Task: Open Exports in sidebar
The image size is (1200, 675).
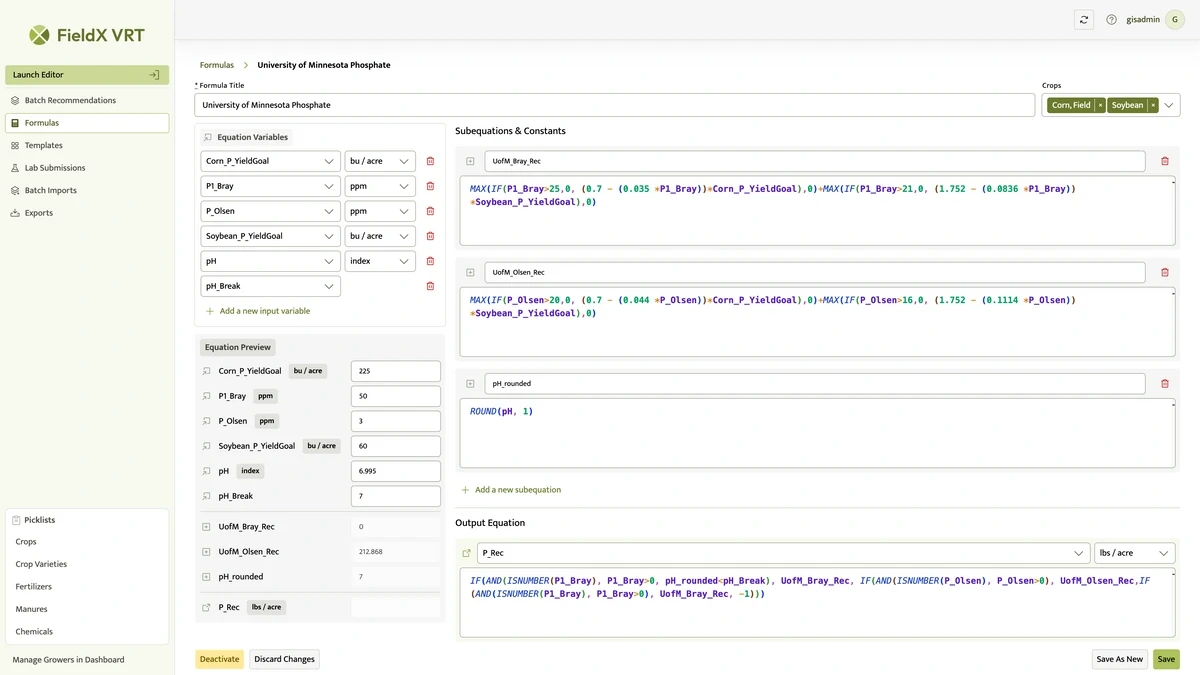Action: (x=87, y=213)
